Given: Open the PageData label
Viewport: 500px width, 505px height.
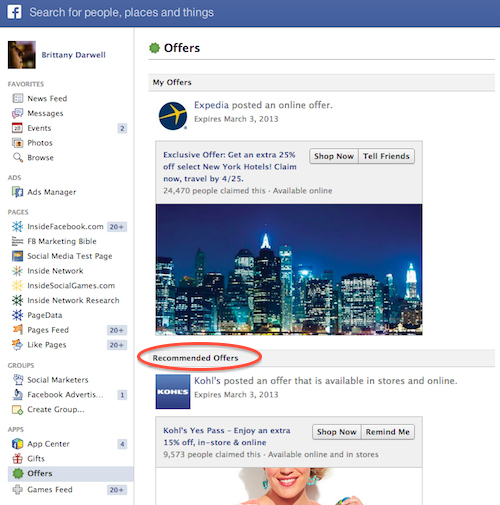Looking at the screenshot, I should point(45,315).
